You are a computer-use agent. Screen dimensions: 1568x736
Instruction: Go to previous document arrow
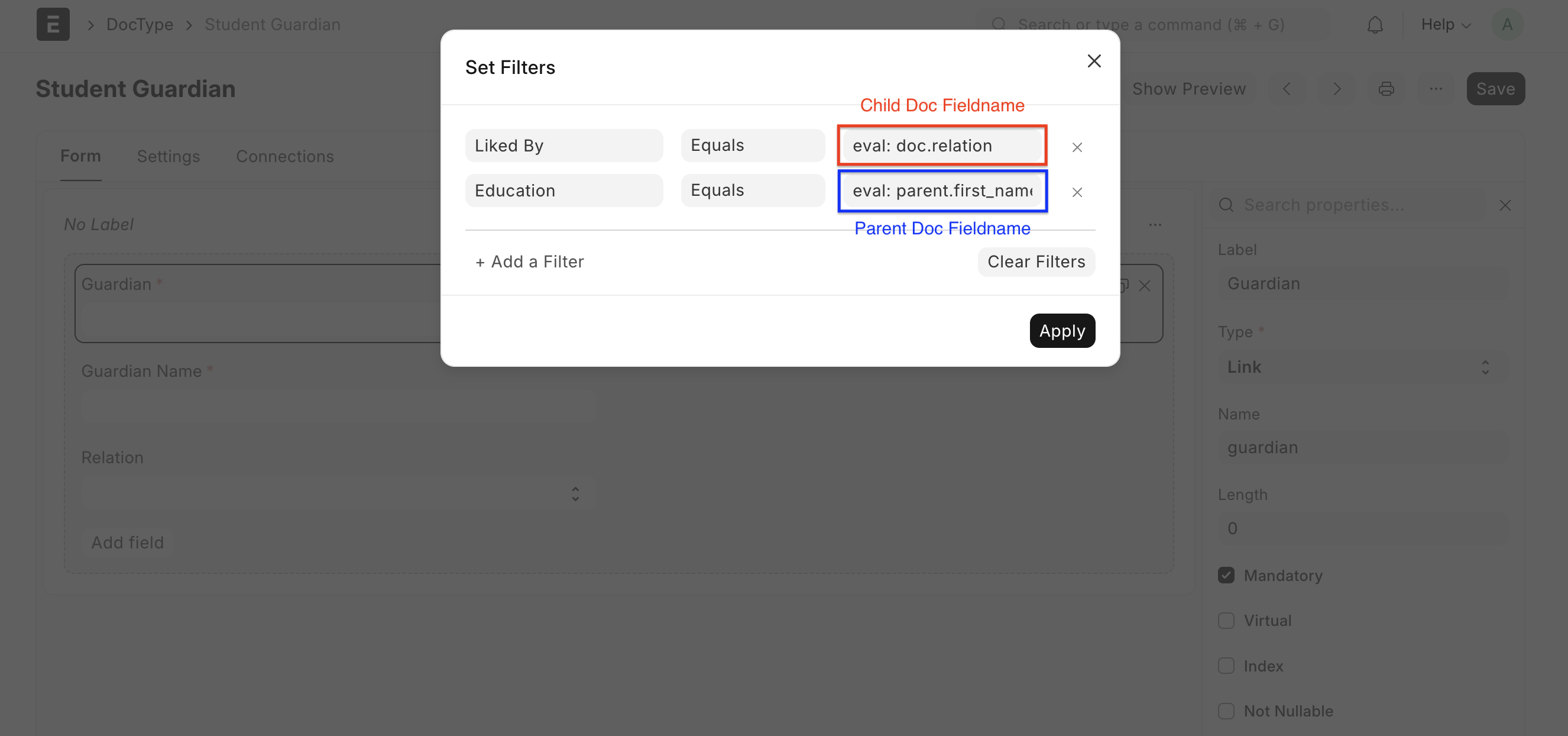[x=1287, y=89]
